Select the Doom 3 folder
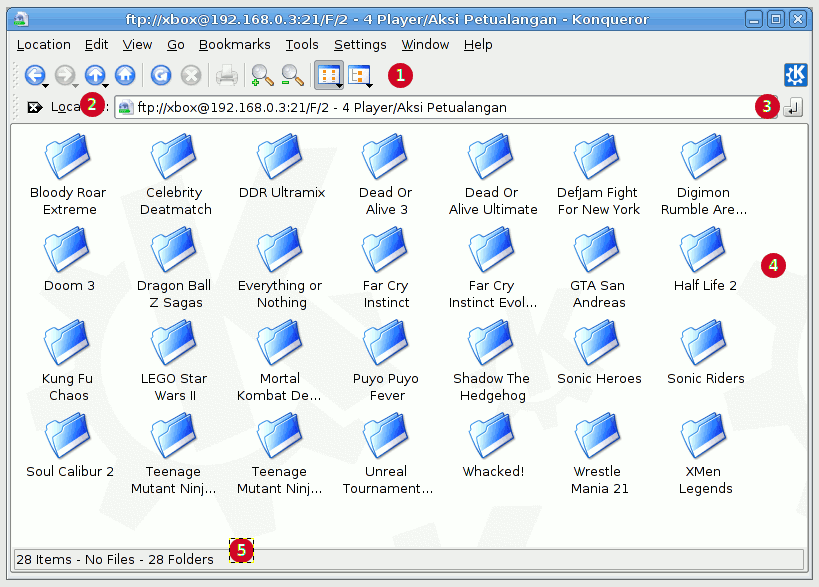The image size is (819, 587). (68, 260)
